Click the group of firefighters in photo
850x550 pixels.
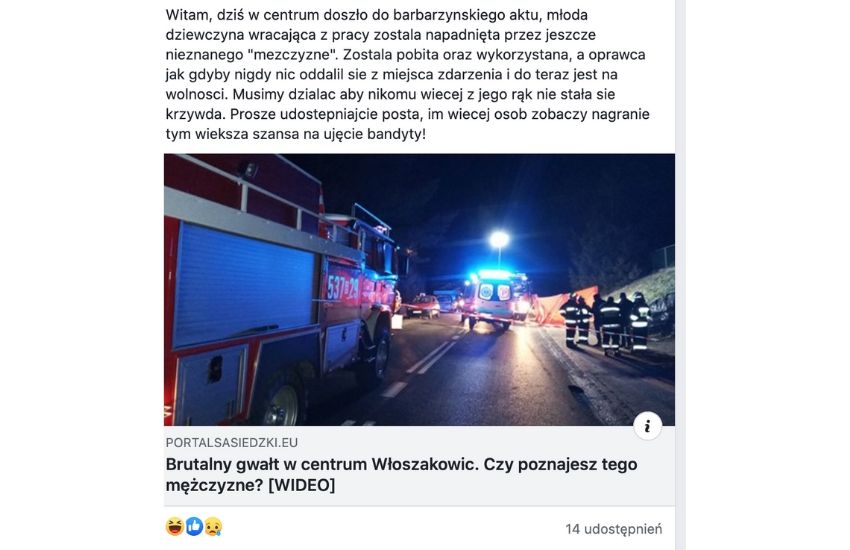coord(604,323)
